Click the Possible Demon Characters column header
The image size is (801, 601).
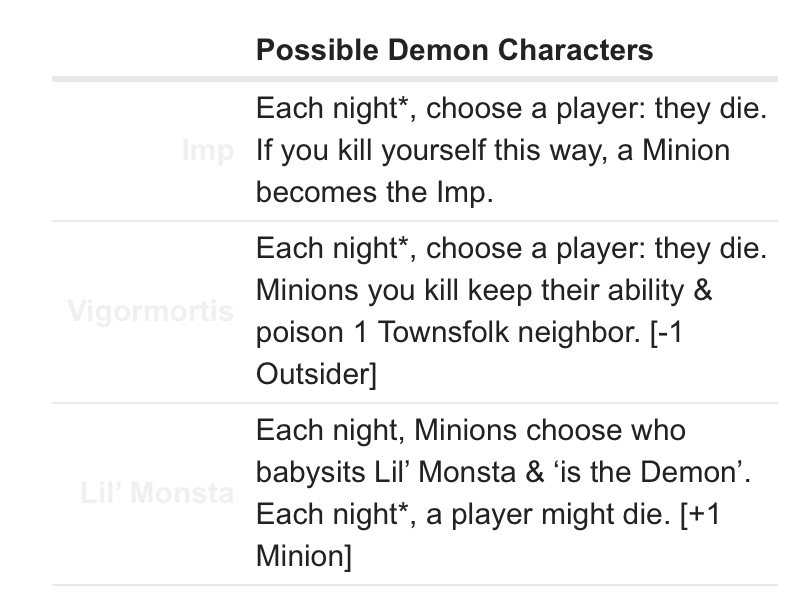click(x=454, y=50)
